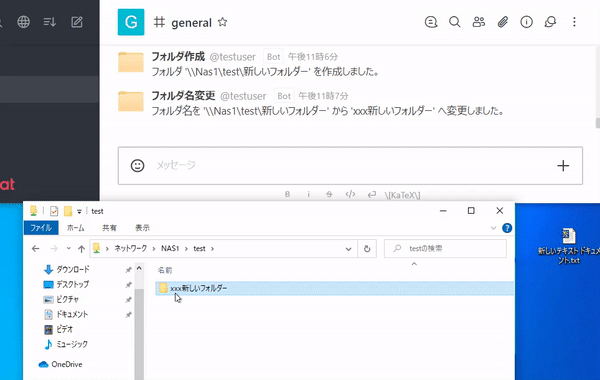Open the directory globe icon in sidebar
The width and height of the screenshot is (600, 380).
pos(24,22)
